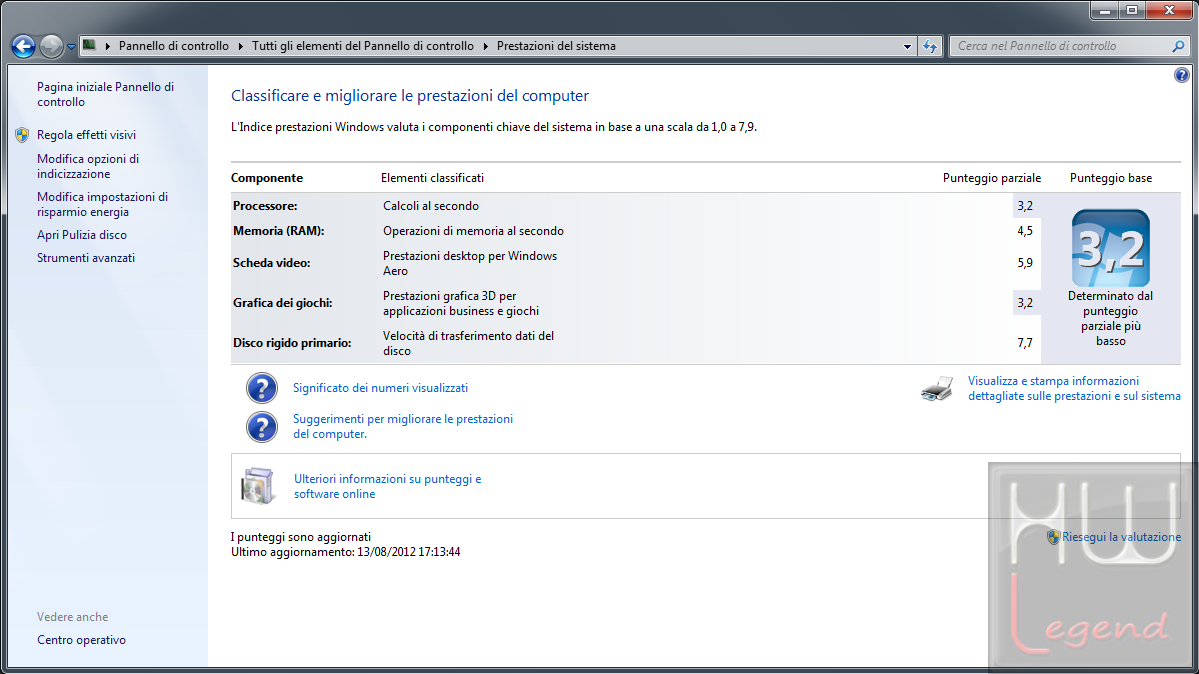Expand the chevron before Pannello di controllo
Screen dimensions: 1199x674
click(x=108, y=46)
